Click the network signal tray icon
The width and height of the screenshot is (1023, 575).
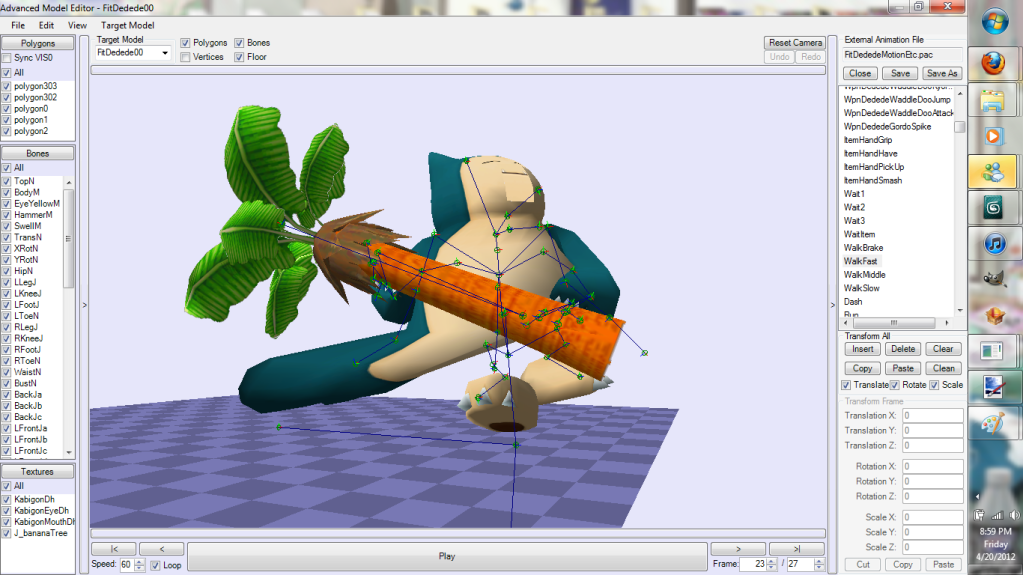pyautogui.click(x=998, y=515)
